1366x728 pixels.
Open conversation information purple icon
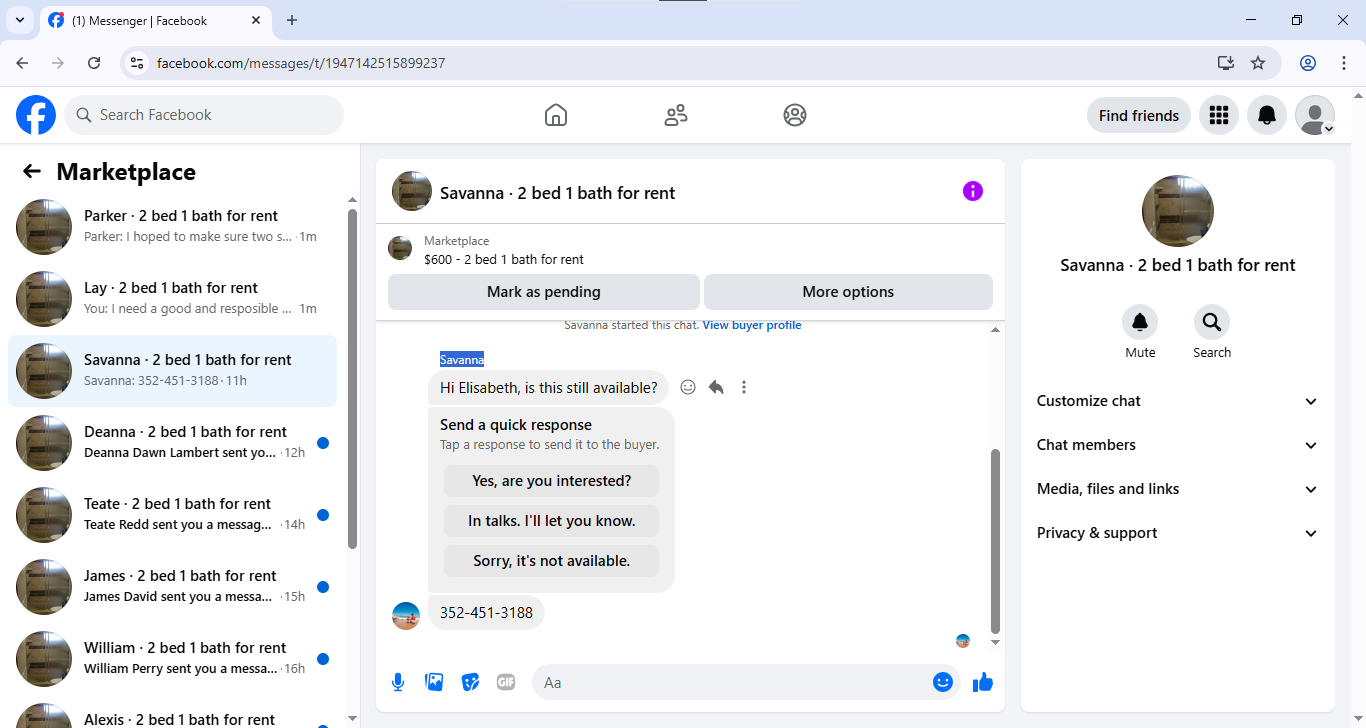click(972, 191)
